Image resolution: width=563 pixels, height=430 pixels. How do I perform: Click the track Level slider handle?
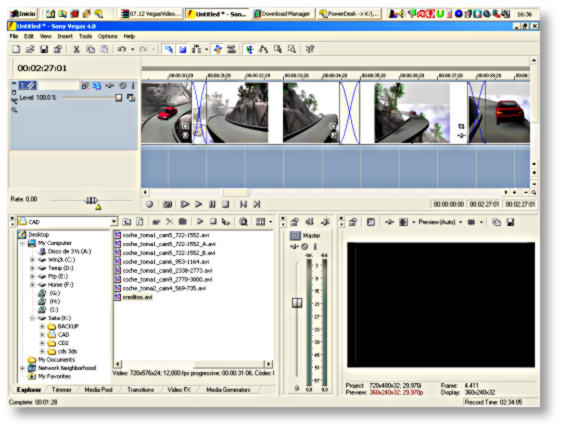point(118,97)
